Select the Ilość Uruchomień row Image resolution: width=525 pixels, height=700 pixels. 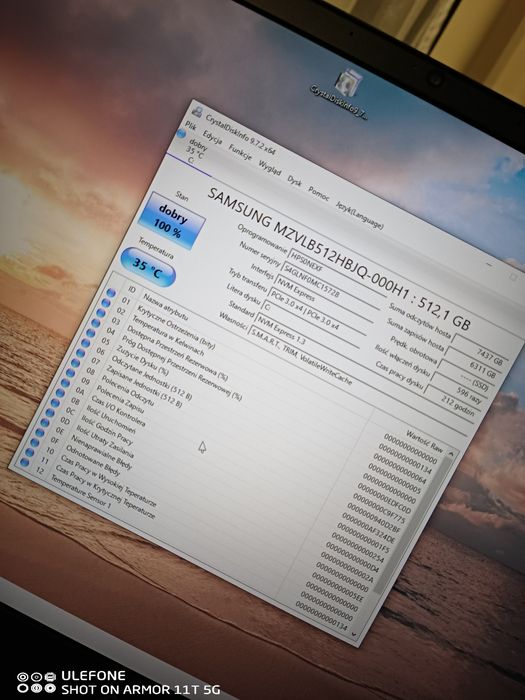click(111, 420)
